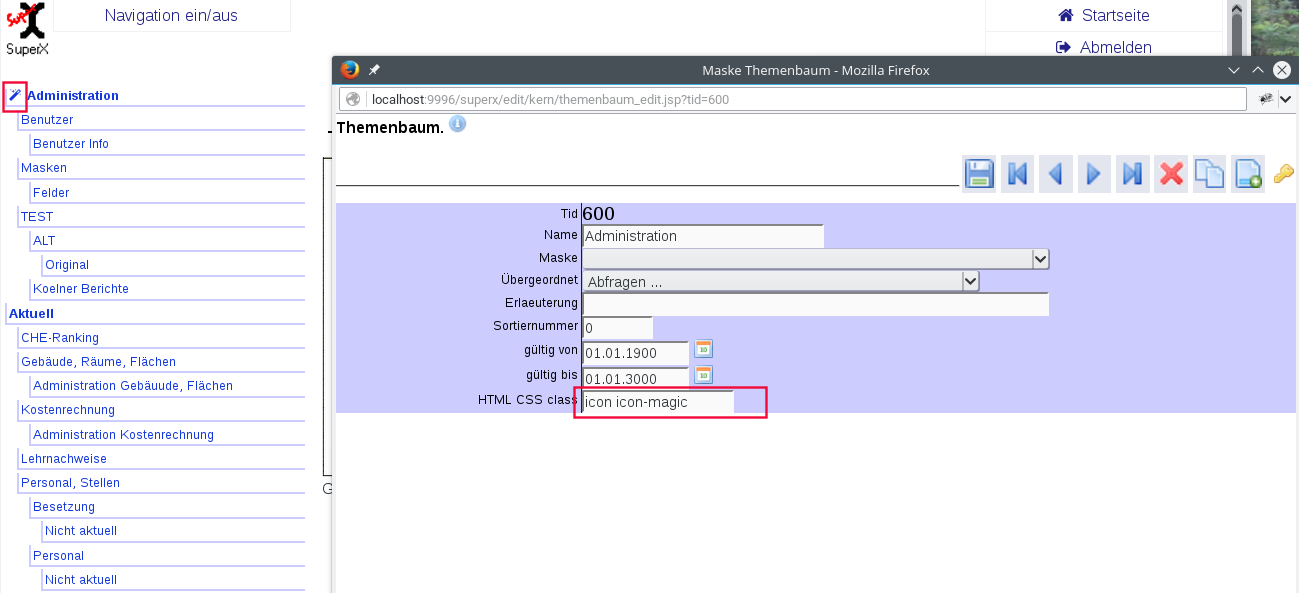Open Benutzer in the navigation tree
Image resolution: width=1299 pixels, height=593 pixels.
coord(47,120)
